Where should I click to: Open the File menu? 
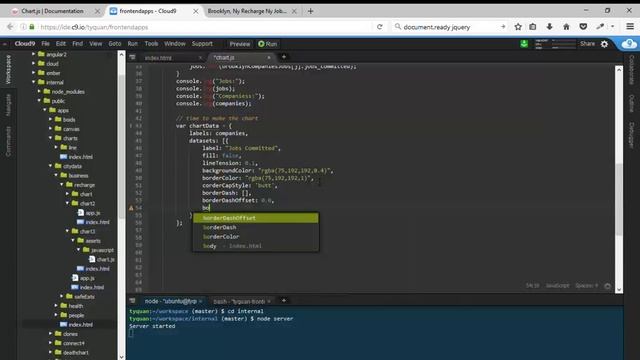(45, 44)
